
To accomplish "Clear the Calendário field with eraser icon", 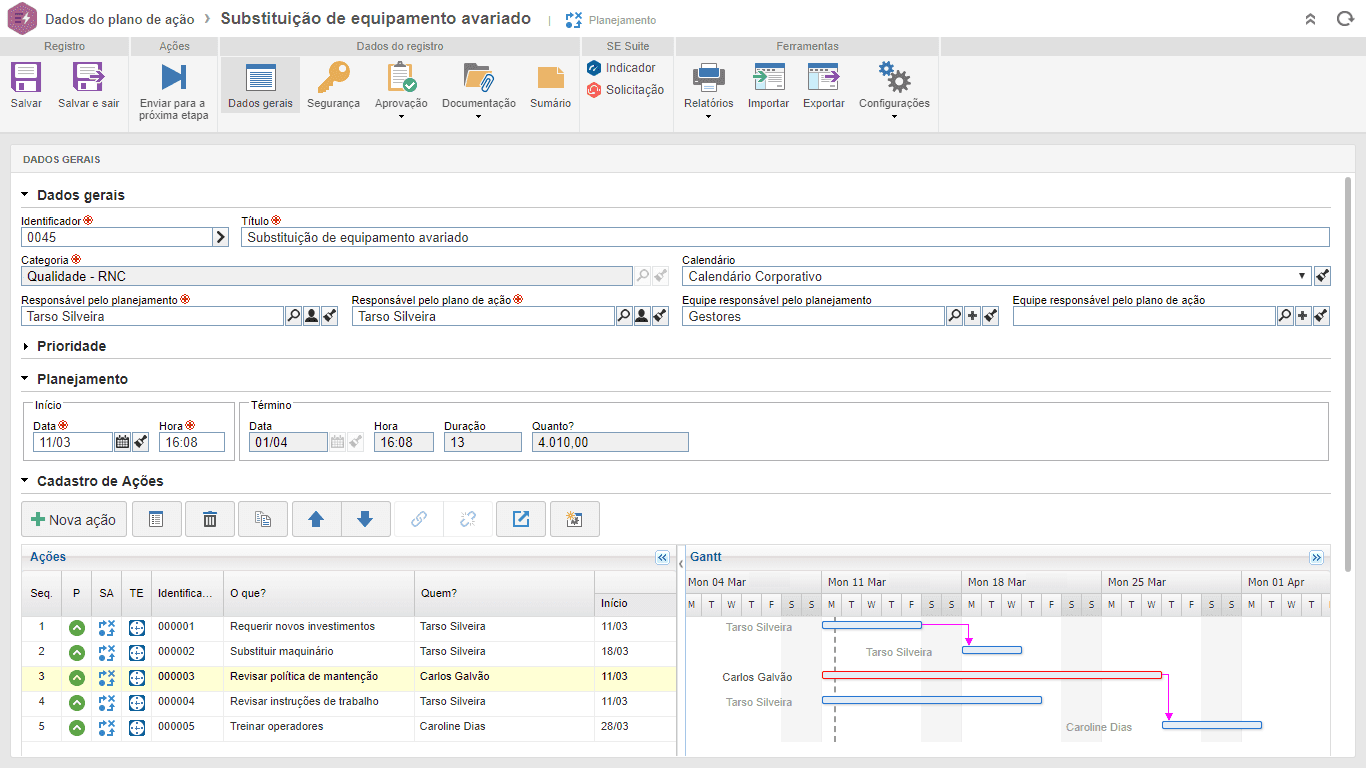I will tap(1322, 276).
